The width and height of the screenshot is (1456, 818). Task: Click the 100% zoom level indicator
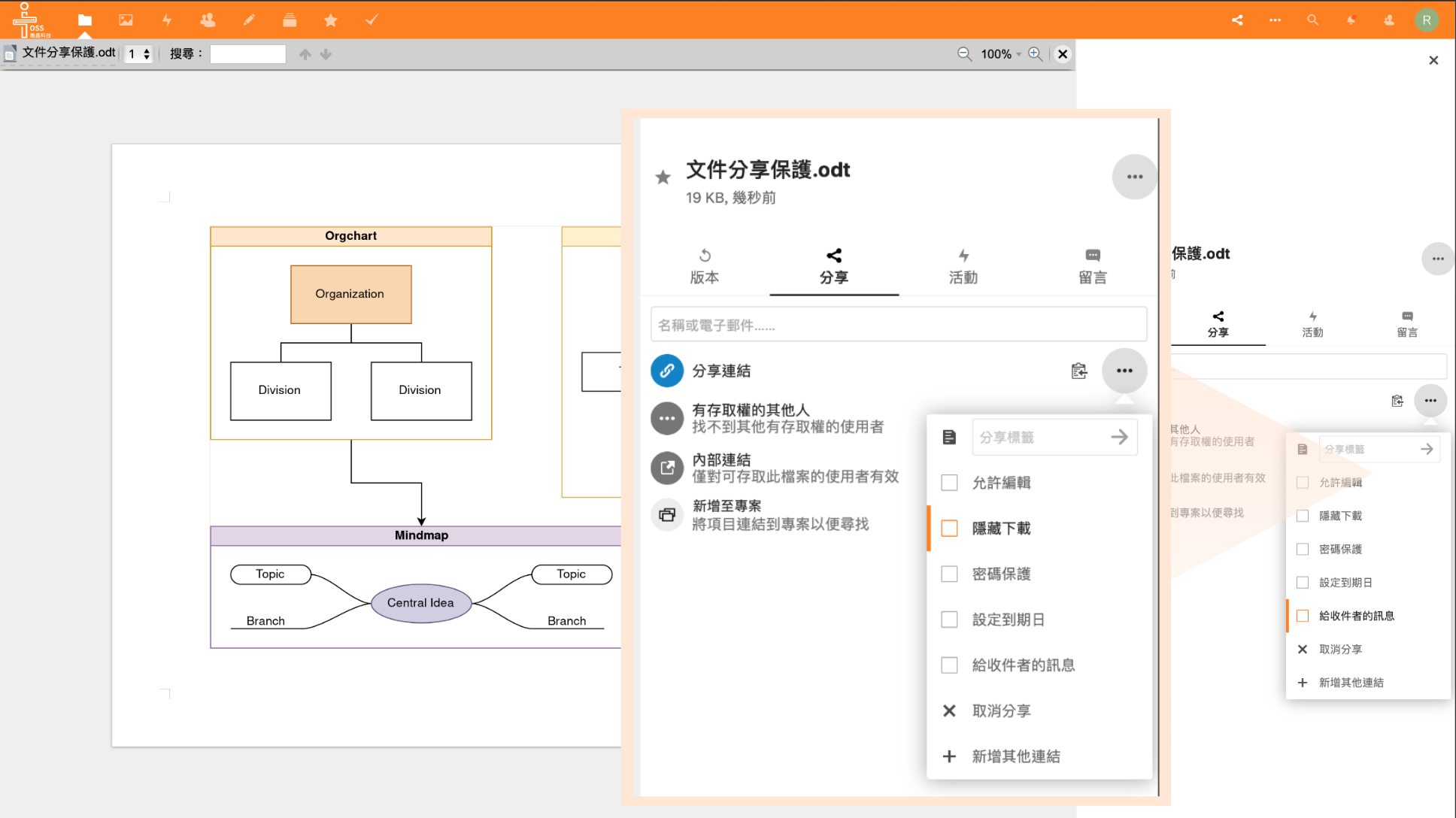tap(998, 54)
